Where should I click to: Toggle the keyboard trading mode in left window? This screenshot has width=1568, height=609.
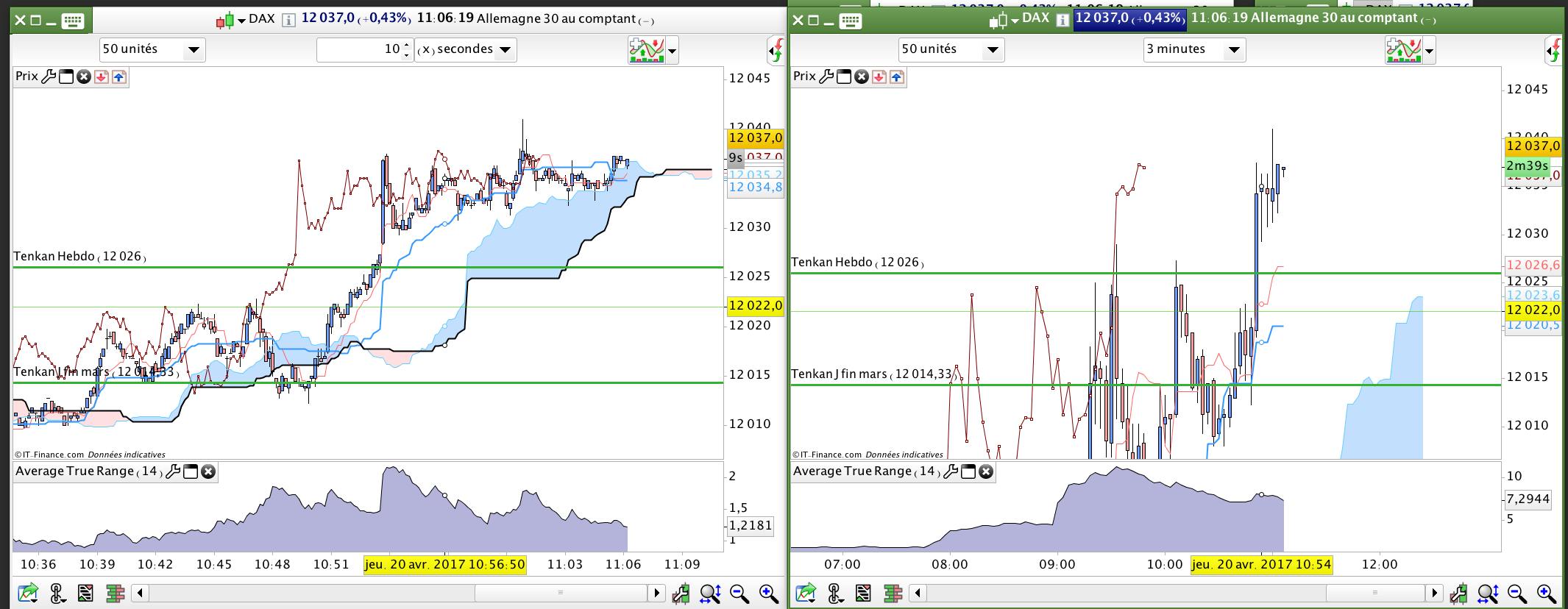point(73,20)
